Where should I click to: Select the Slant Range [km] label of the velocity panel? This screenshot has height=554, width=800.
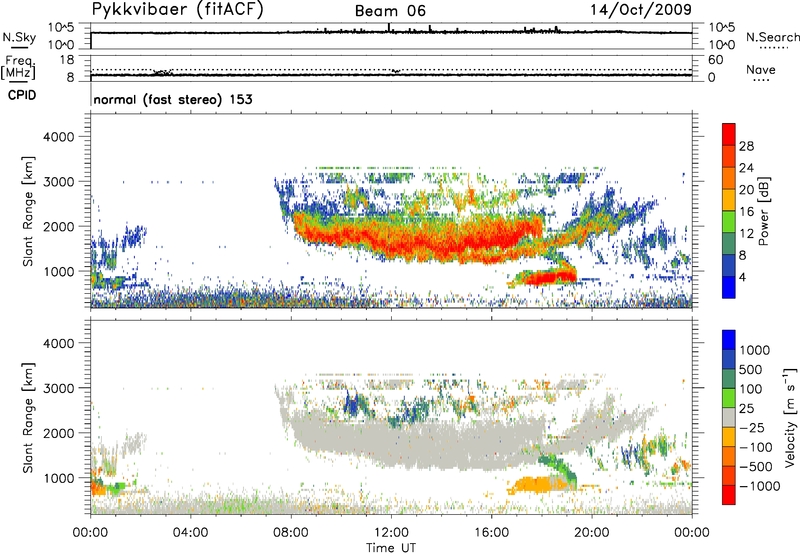[28, 418]
